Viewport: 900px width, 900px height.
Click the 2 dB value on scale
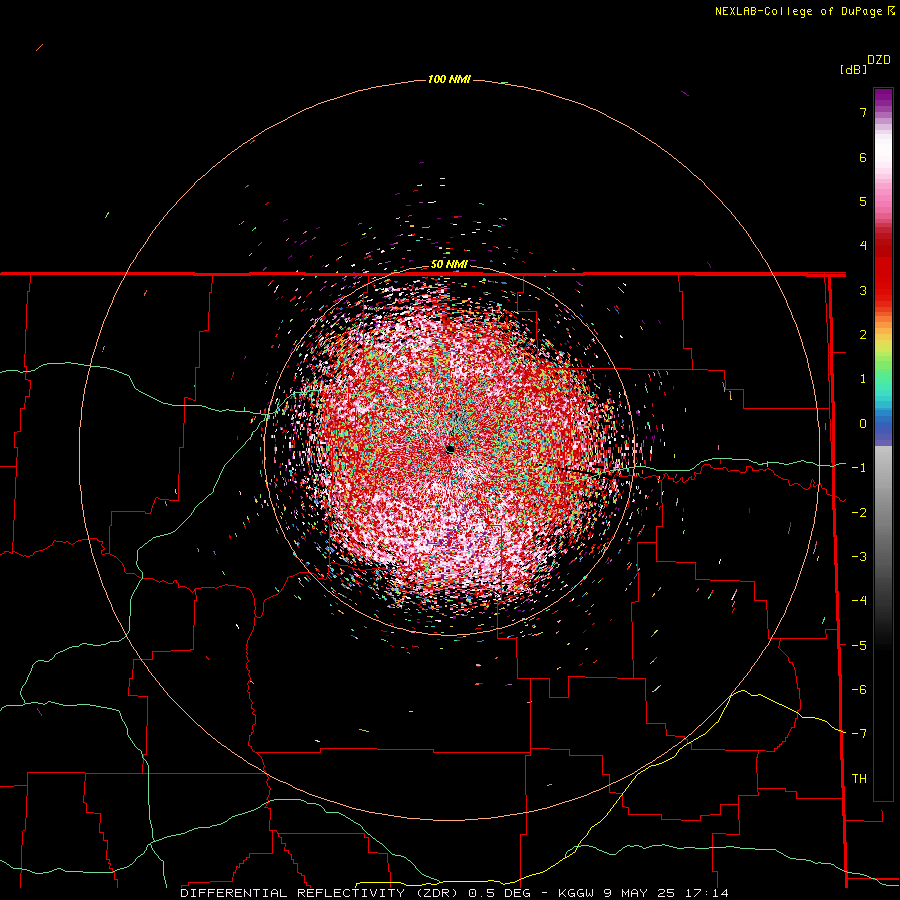tap(863, 335)
